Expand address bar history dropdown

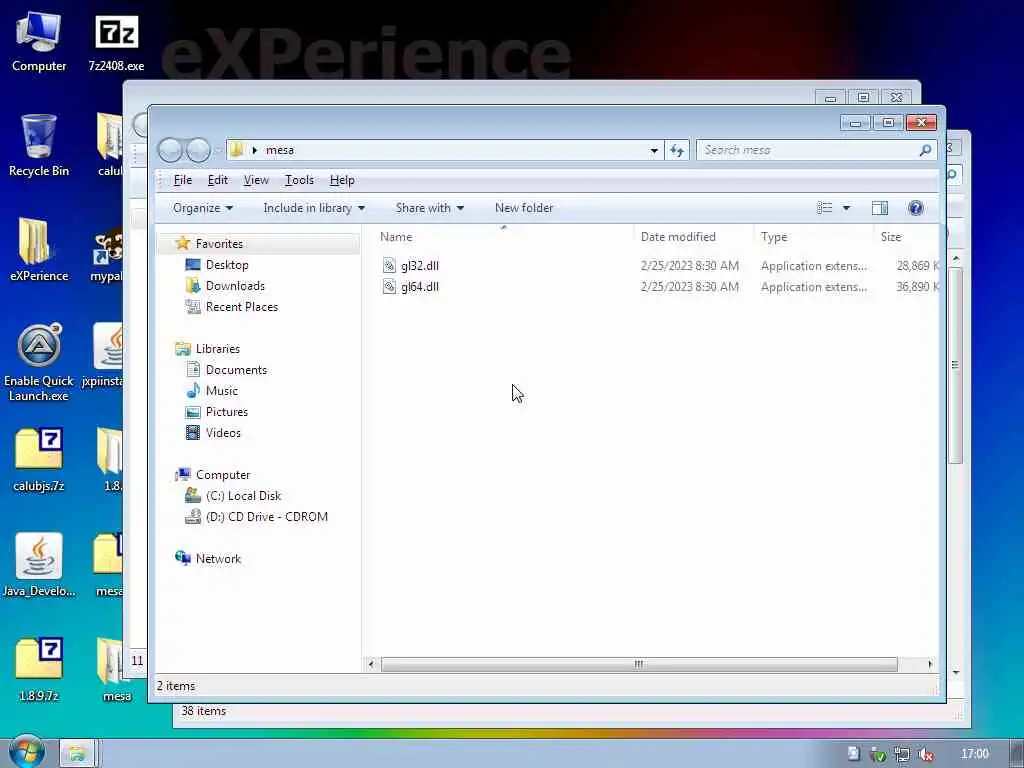[654, 150]
